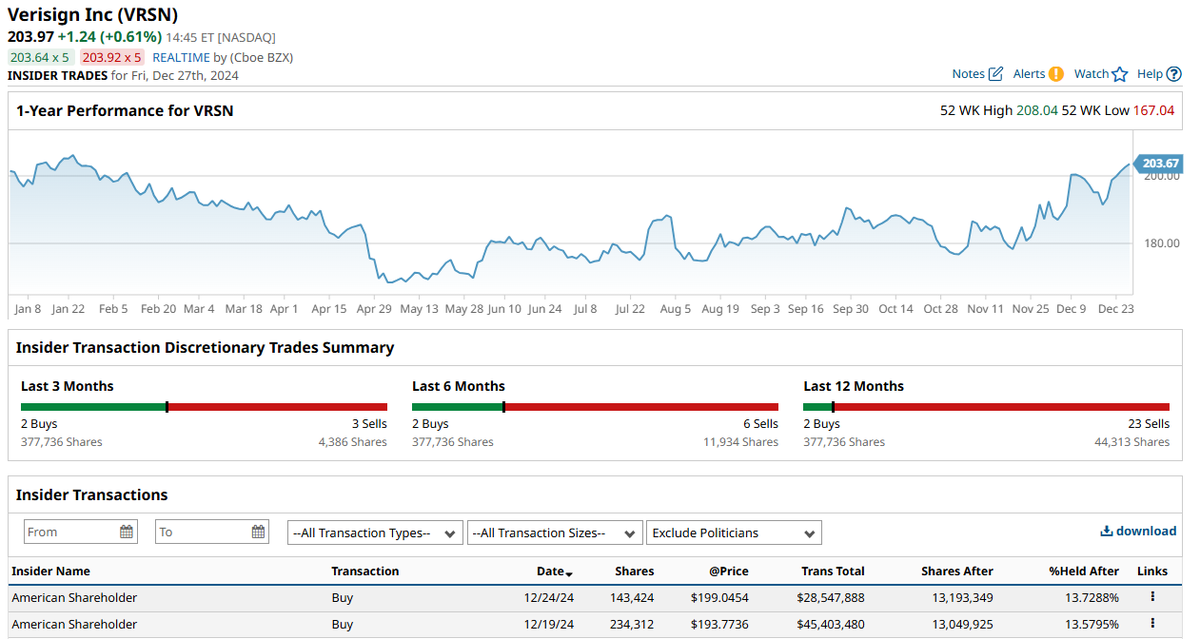Click the Watch link
1200x639 pixels.
click(x=1091, y=74)
